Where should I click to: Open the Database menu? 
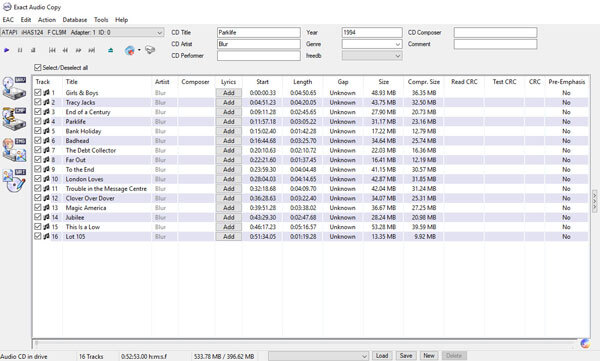[x=75, y=20]
